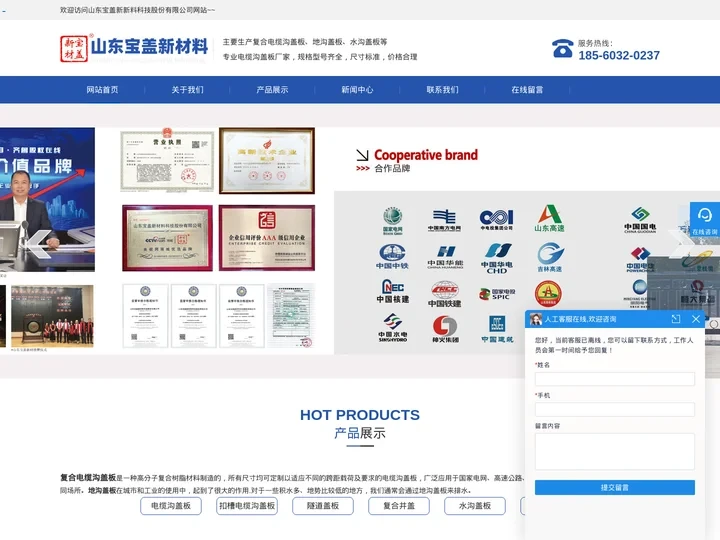Focus the 姓名 name input field
The image size is (720, 540).
(614, 379)
